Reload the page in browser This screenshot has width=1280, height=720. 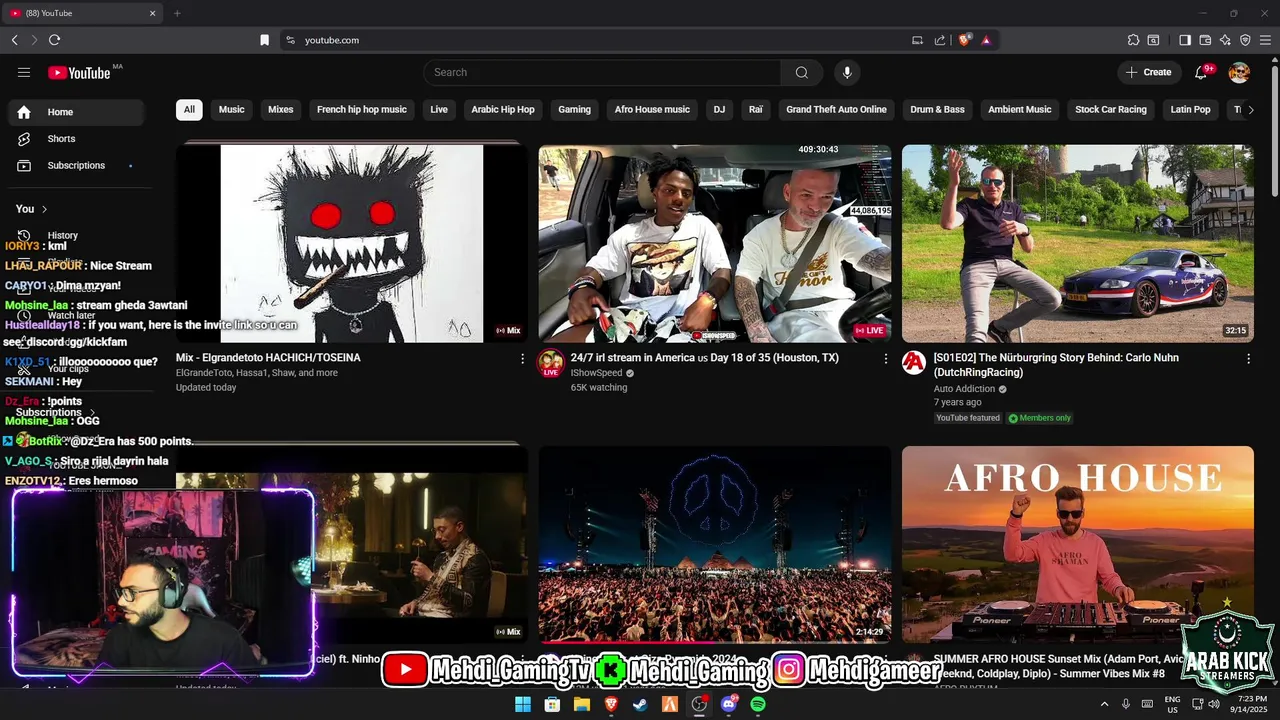(x=54, y=40)
